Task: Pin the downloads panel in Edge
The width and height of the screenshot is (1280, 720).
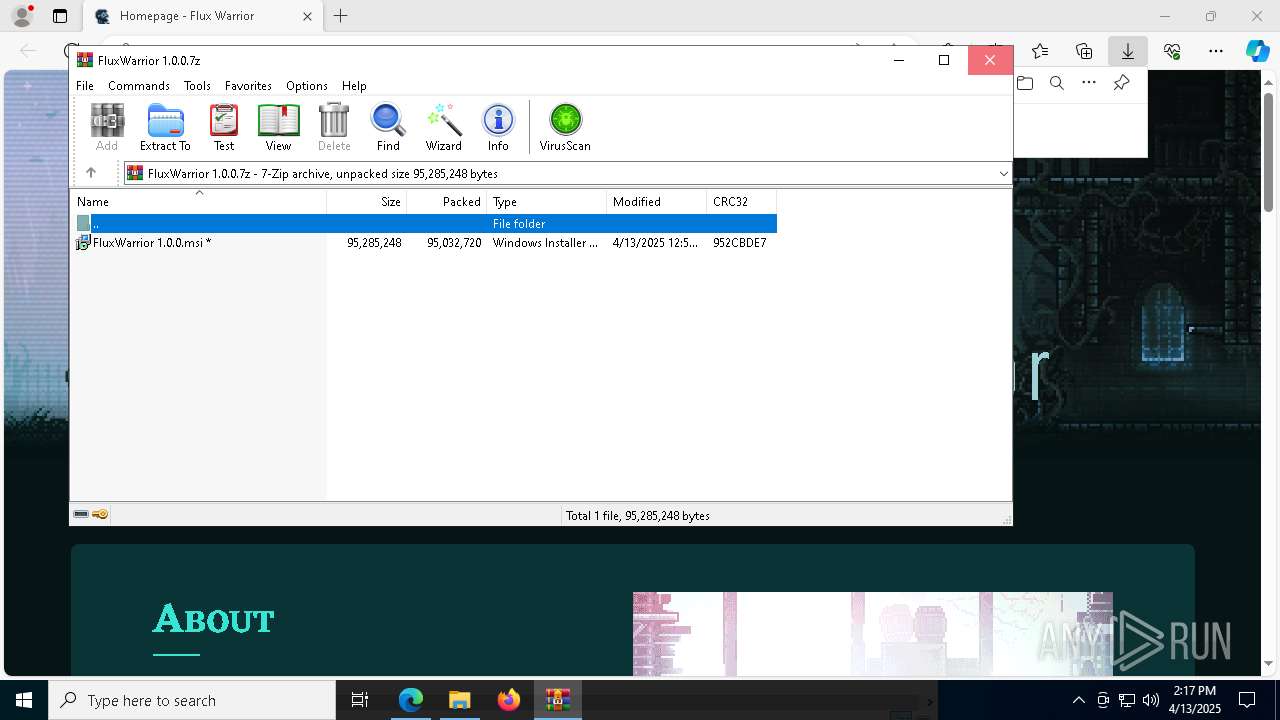Action: [x=1121, y=83]
